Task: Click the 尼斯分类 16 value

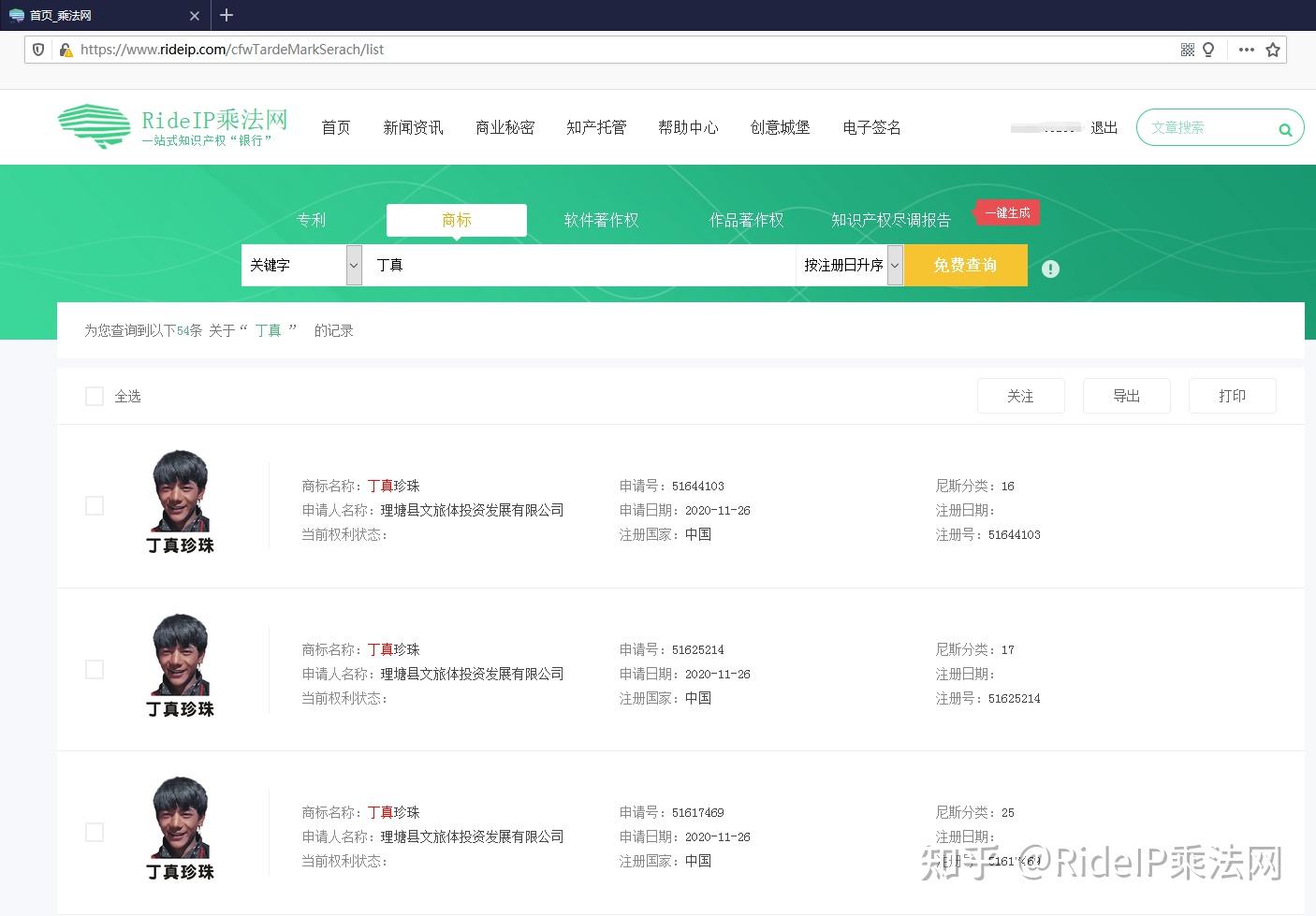Action: (x=1008, y=486)
